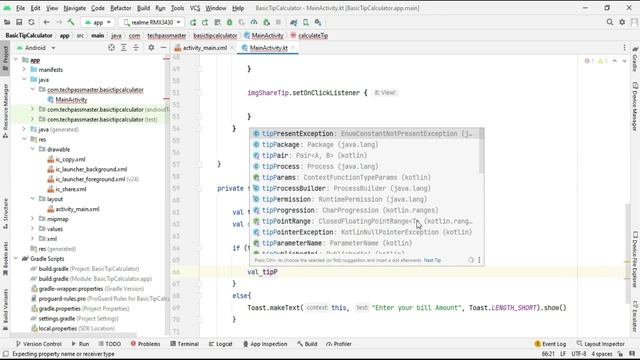Viewport: 640px width, 360px height.
Task: Click the Search Everywhere magnifier icon
Action: coord(610,22)
